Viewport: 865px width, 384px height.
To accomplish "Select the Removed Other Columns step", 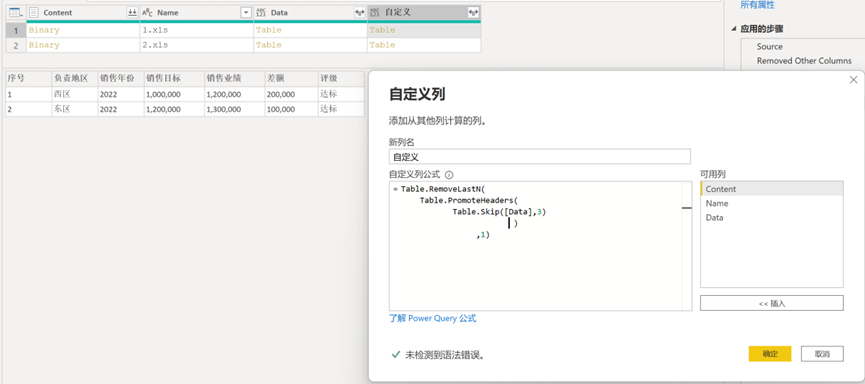I will (804, 61).
